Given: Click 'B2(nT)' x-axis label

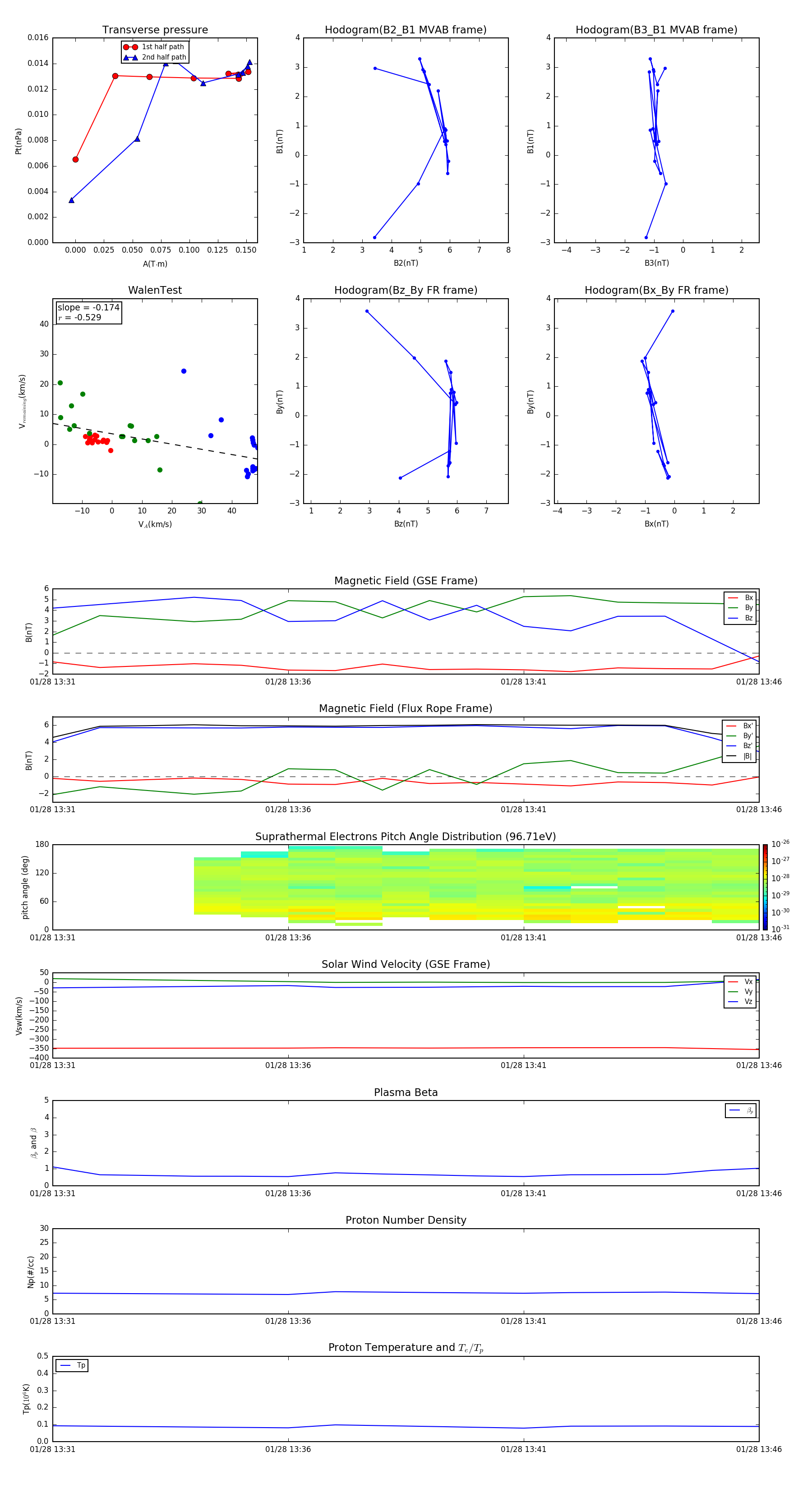Looking at the screenshot, I should 406,263.
